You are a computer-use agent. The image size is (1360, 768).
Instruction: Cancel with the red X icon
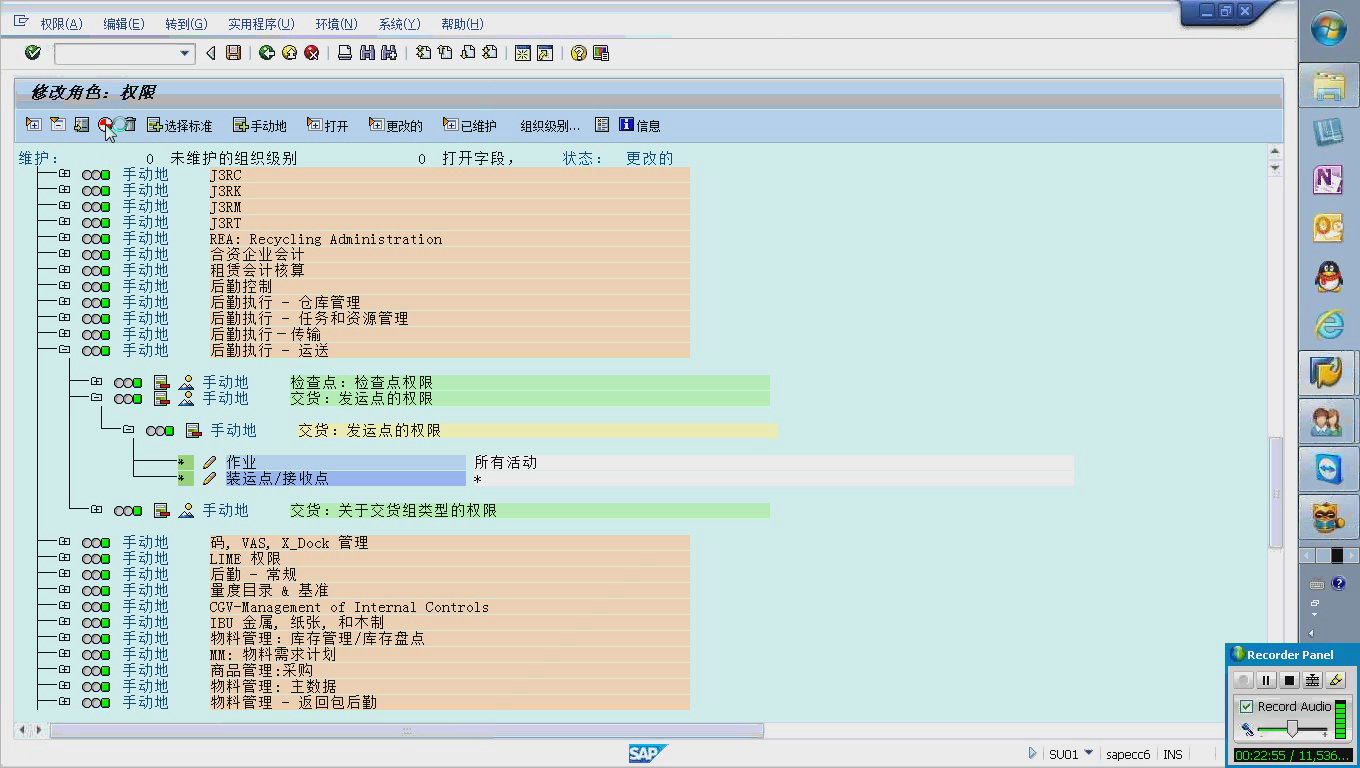[312, 53]
